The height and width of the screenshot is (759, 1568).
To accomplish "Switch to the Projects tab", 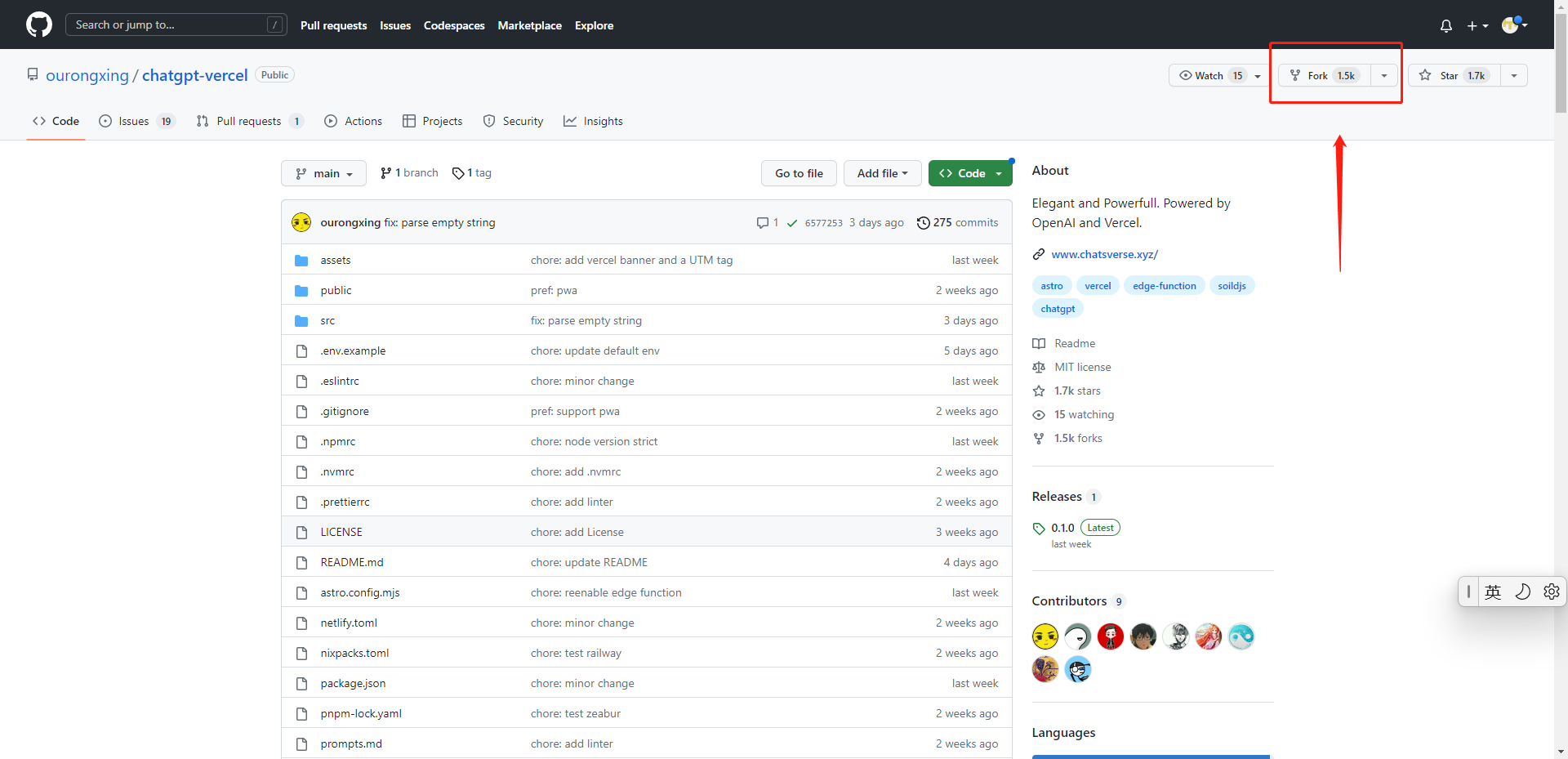I will (x=432, y=121).
